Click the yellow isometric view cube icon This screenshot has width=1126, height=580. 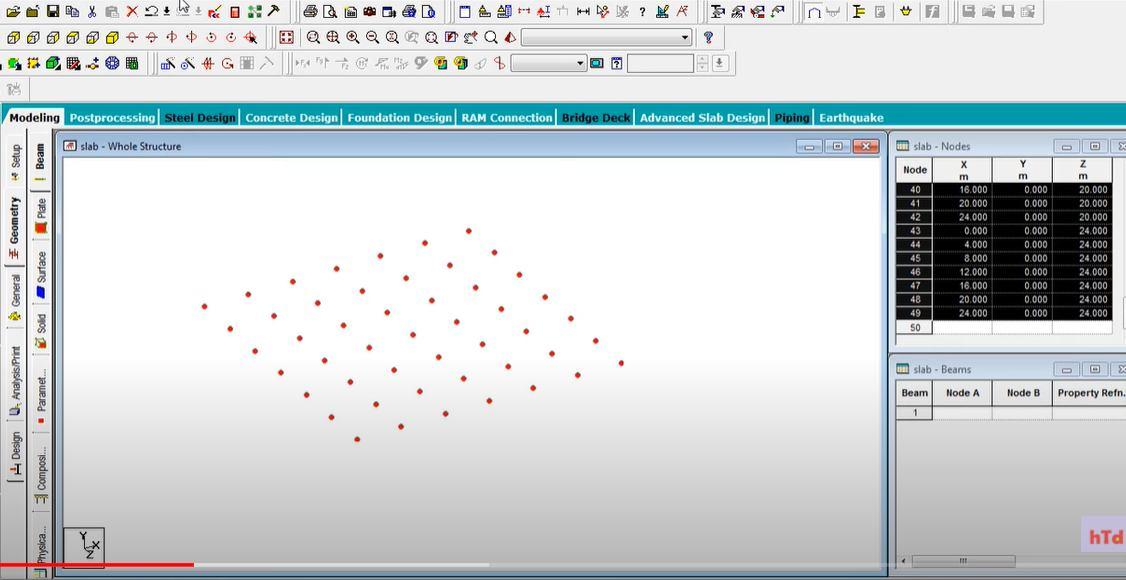(x=112, y=37)
